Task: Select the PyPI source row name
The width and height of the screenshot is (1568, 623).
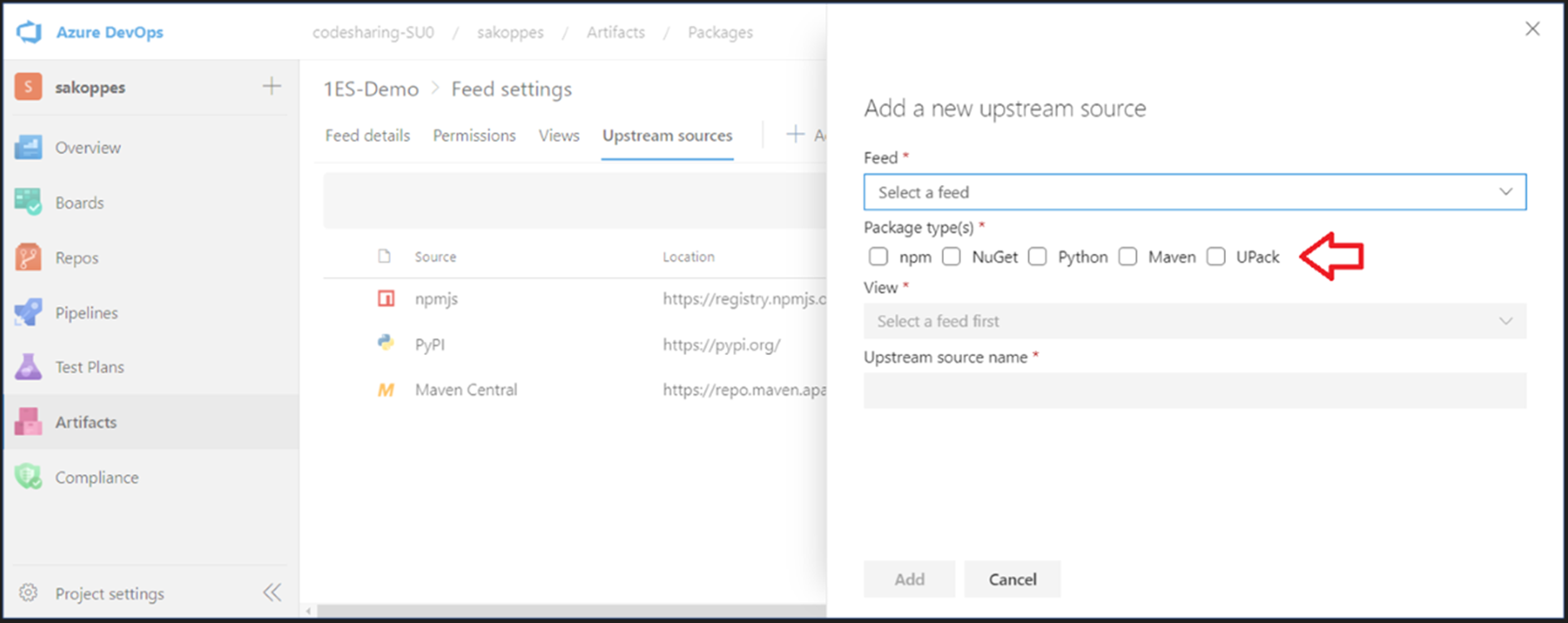Action: pos(430,344)
